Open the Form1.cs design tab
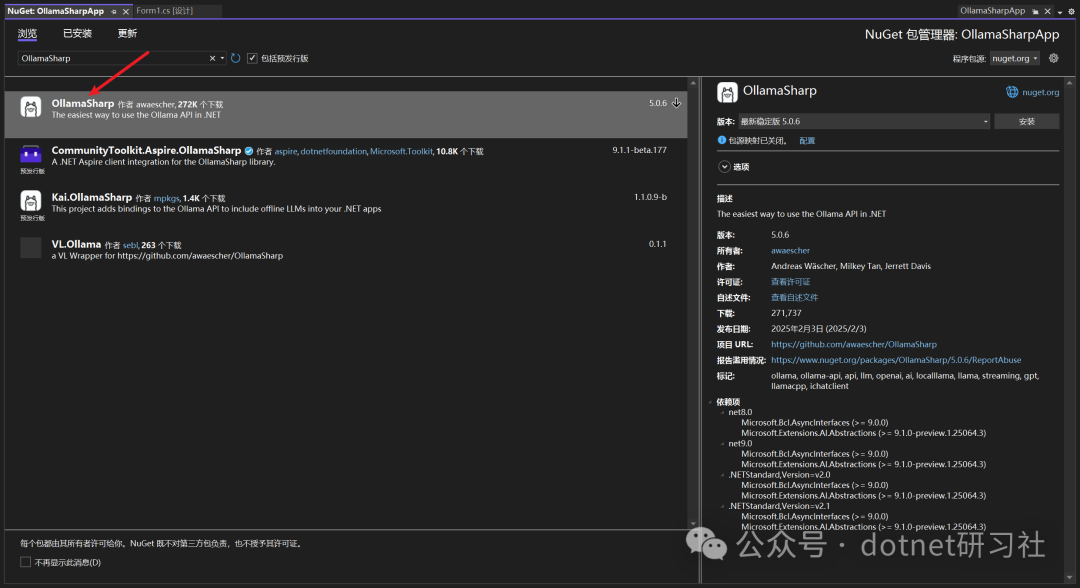This screenshot has width=1080, height=588. [165, 11]
